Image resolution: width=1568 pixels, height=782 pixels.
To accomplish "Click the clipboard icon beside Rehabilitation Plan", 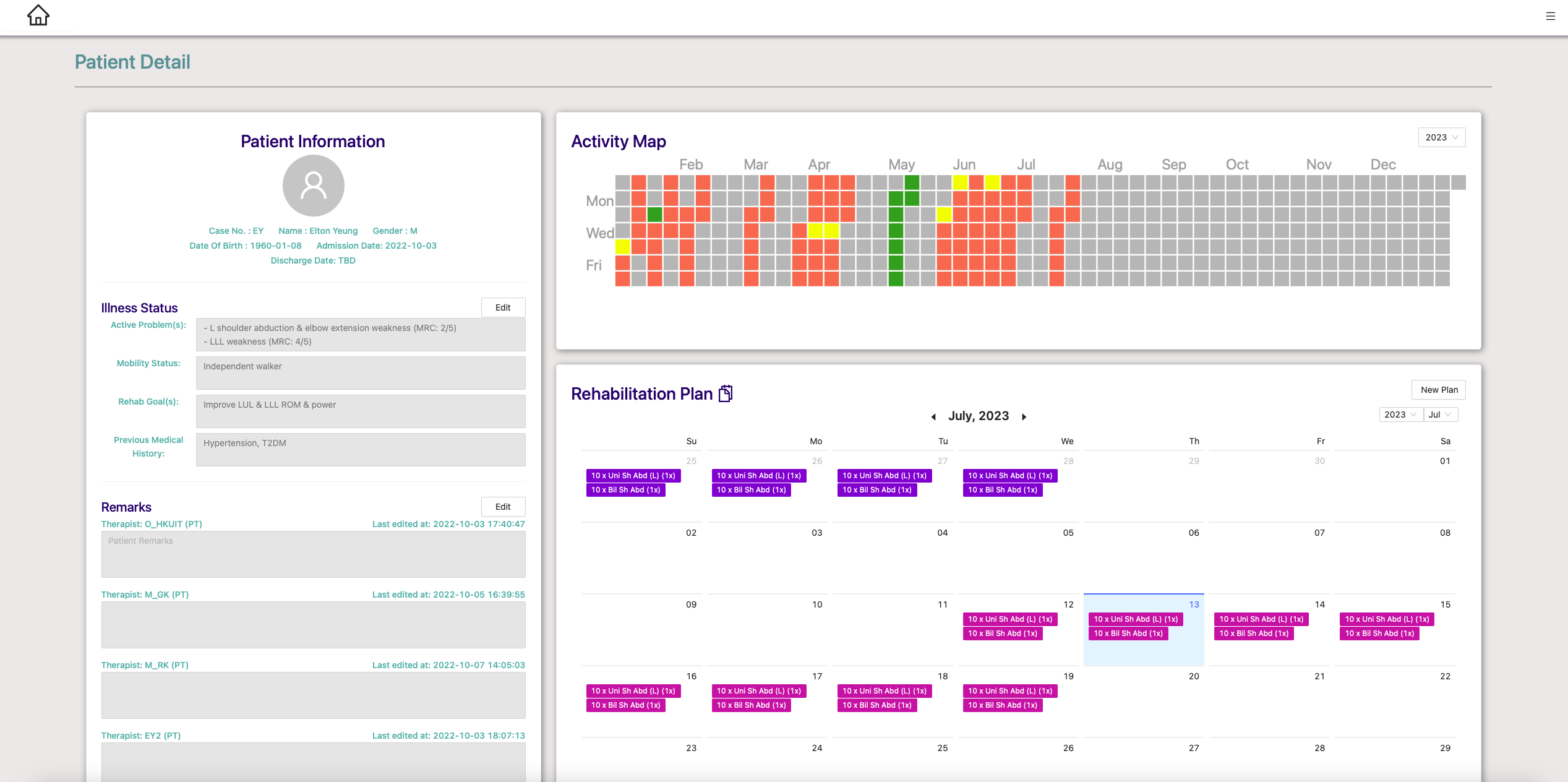I will click(726, 393).
